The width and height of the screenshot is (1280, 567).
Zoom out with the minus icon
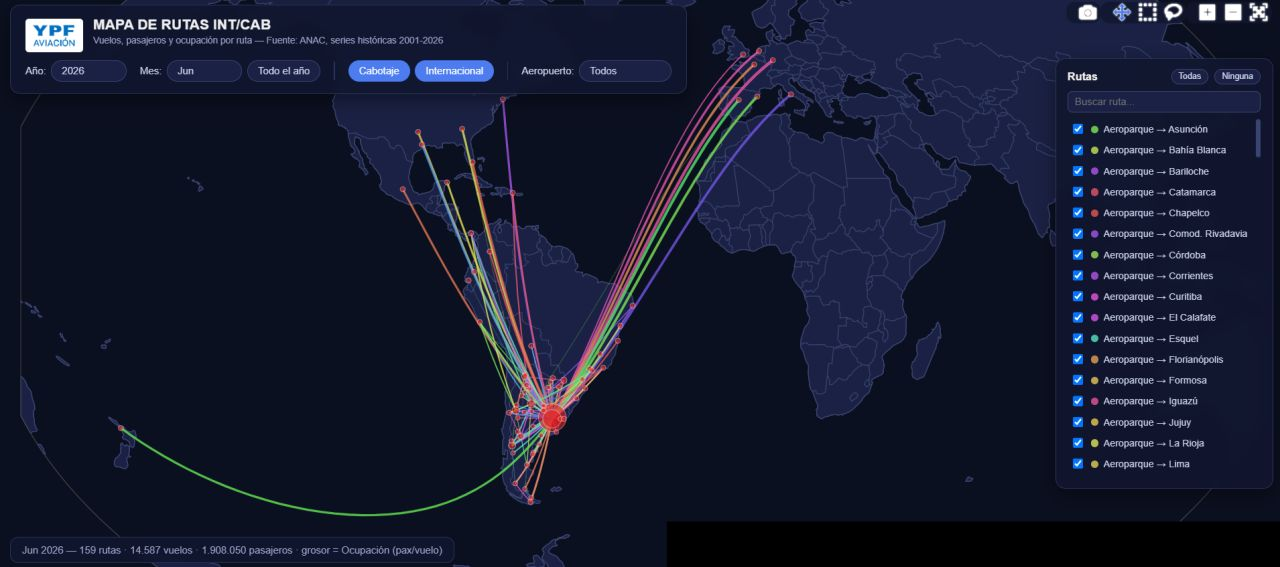pos(1233,12)
